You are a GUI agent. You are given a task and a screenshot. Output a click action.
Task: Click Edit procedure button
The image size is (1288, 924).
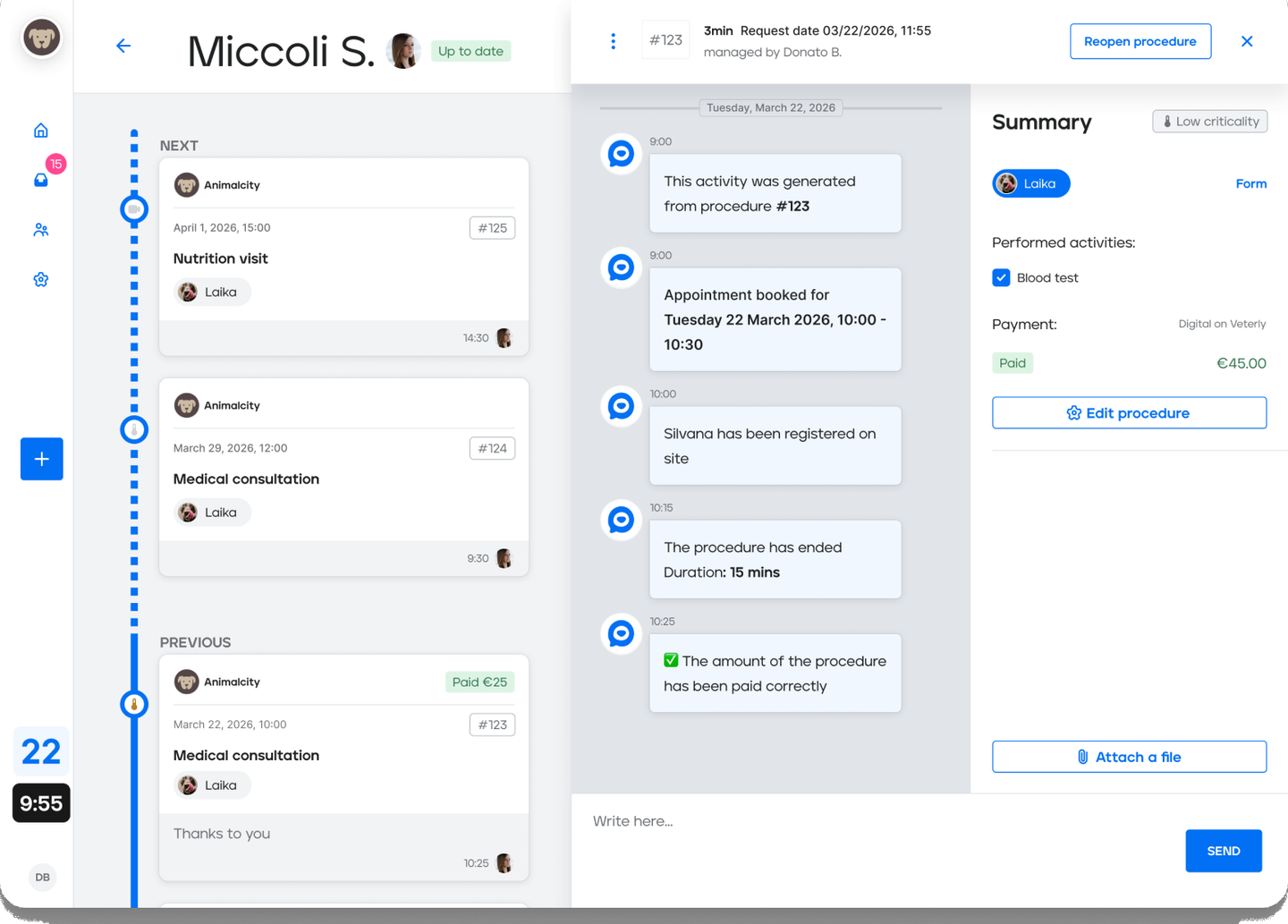click(x=1129, y=413)
